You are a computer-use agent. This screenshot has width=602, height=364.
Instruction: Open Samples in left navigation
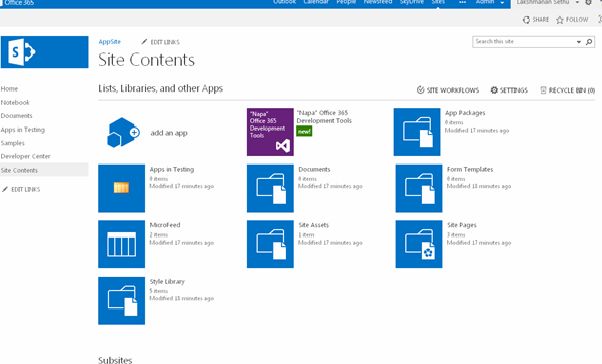13,143
